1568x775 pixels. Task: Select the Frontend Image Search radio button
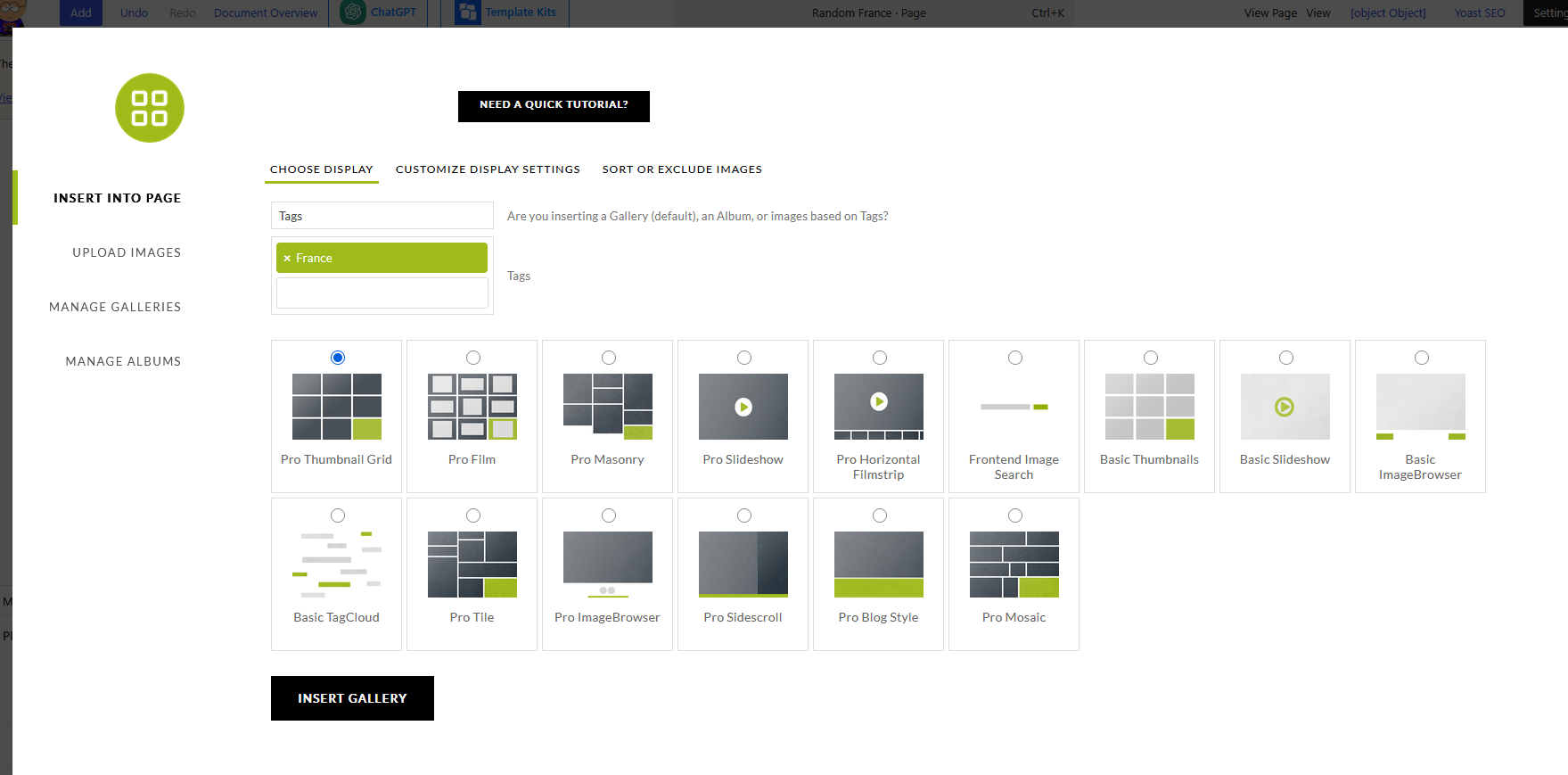pyautogui.click(x=1015, y=358)
